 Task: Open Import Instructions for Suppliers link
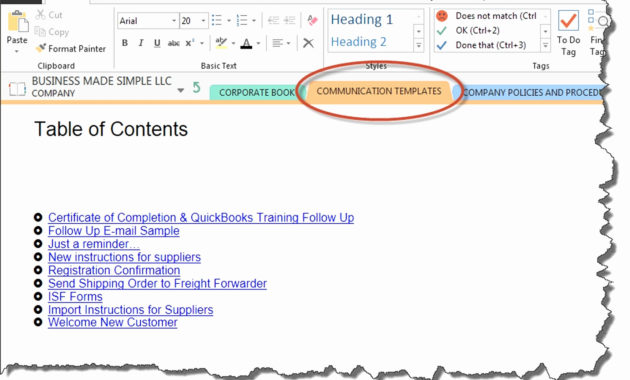tap(131, 310)
